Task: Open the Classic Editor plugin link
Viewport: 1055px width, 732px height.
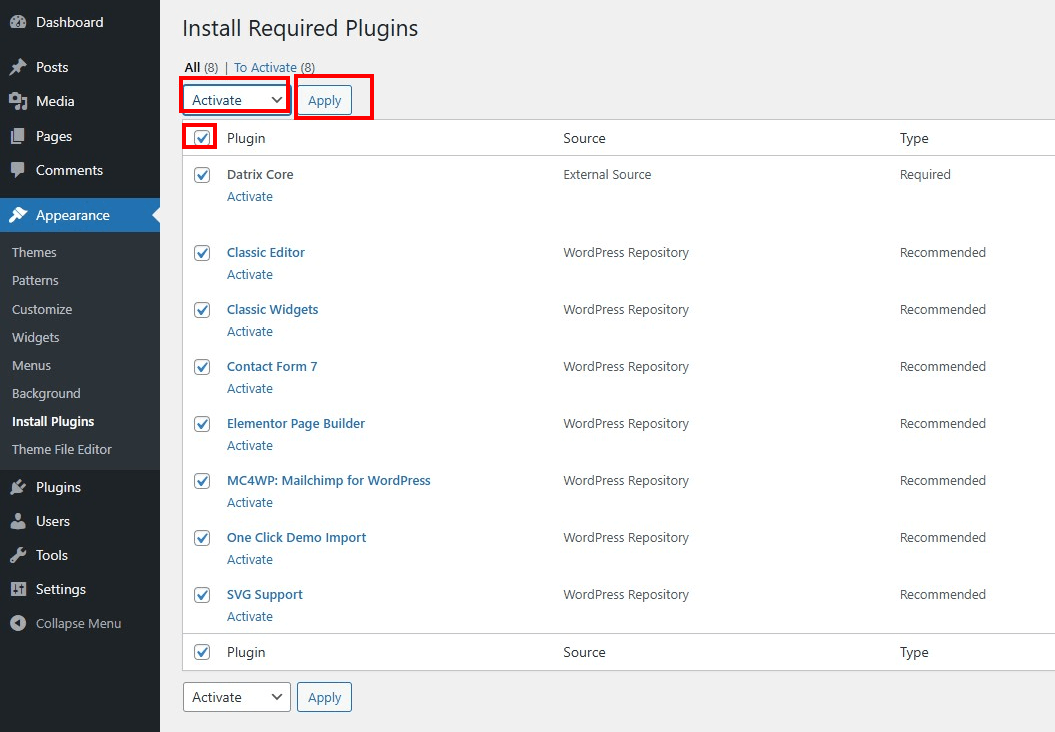Action: coord(266,252)
